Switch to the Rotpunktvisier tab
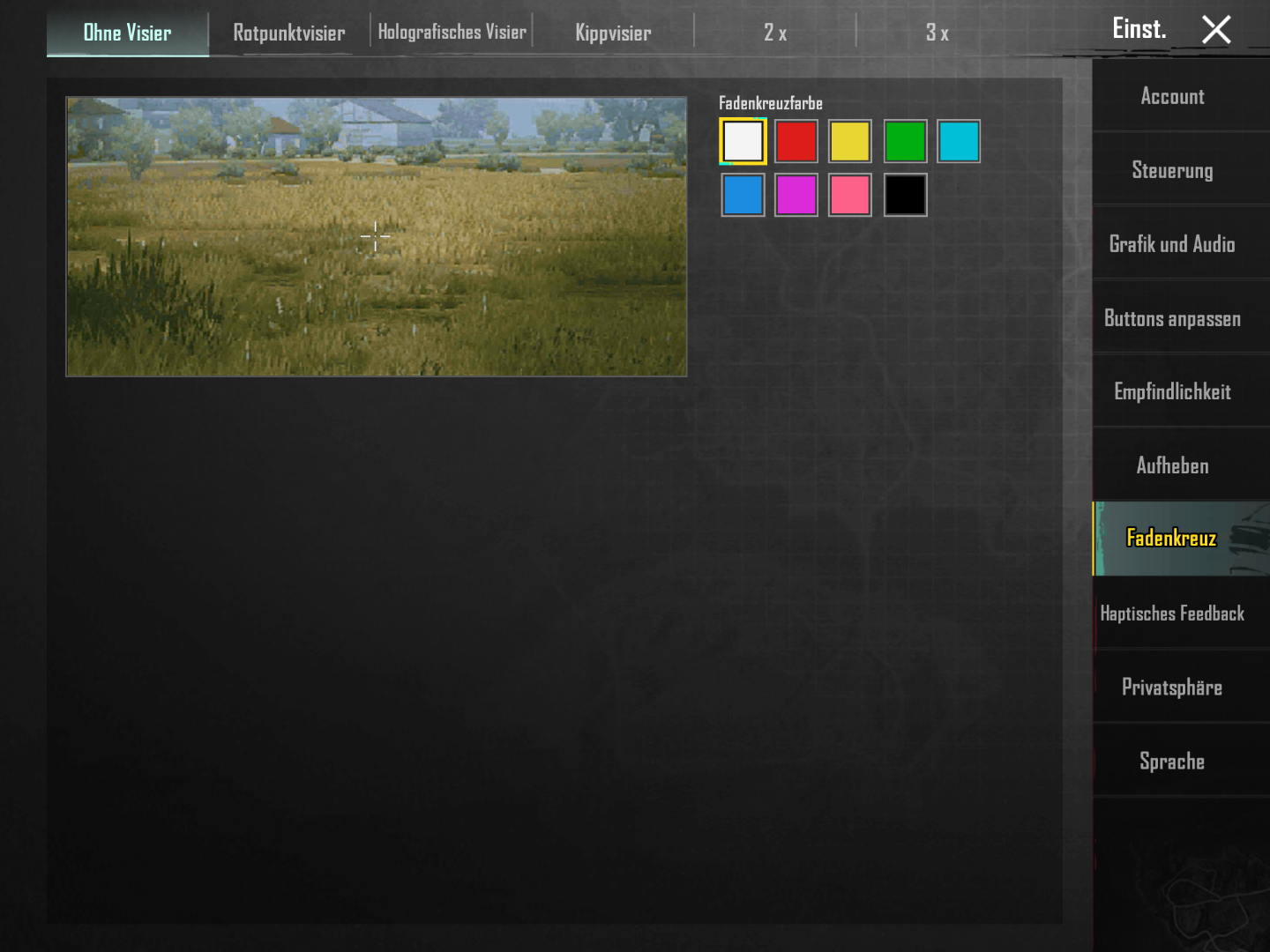This screenshot has width=1270, height=952. [288, 33]
